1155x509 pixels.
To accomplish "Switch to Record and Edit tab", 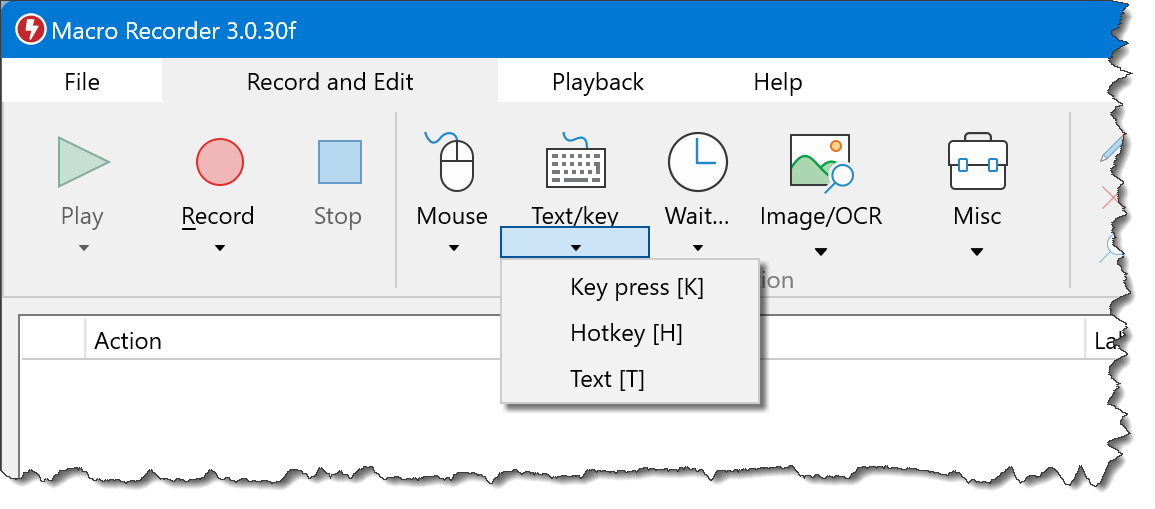I will tap(330, 82).
